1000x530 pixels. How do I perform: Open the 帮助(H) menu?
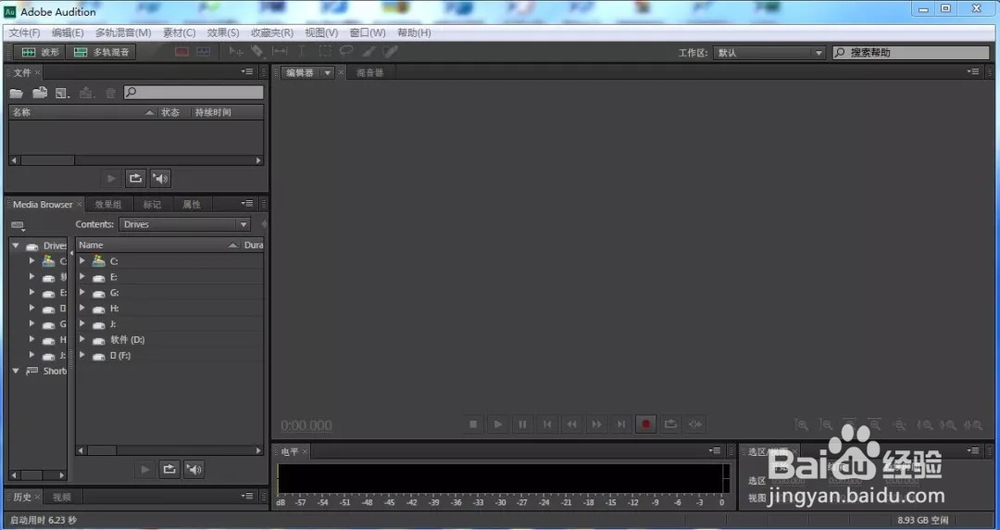tap(414, 33)
